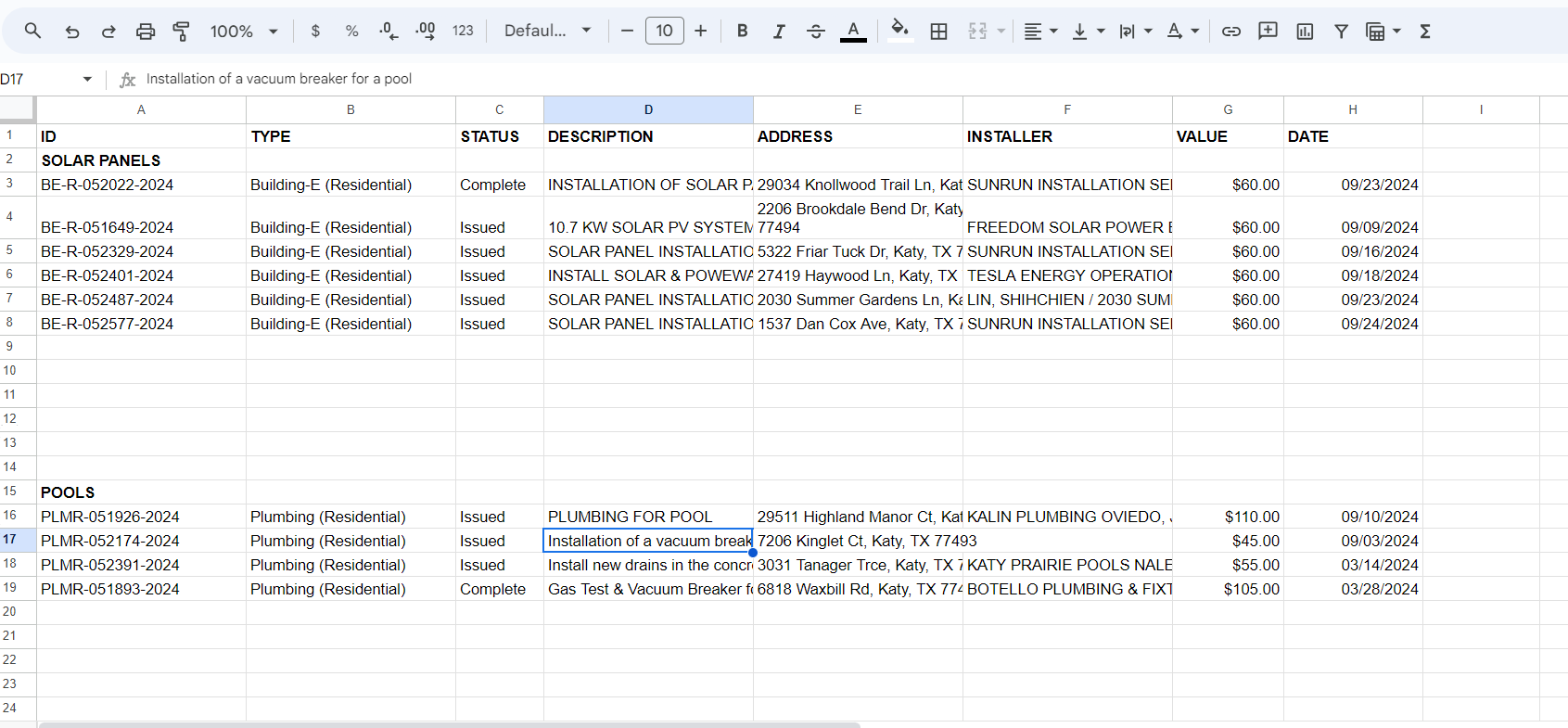1568x728 pixels.
Task: Increase the decimal places
Action: coord(426,31)
